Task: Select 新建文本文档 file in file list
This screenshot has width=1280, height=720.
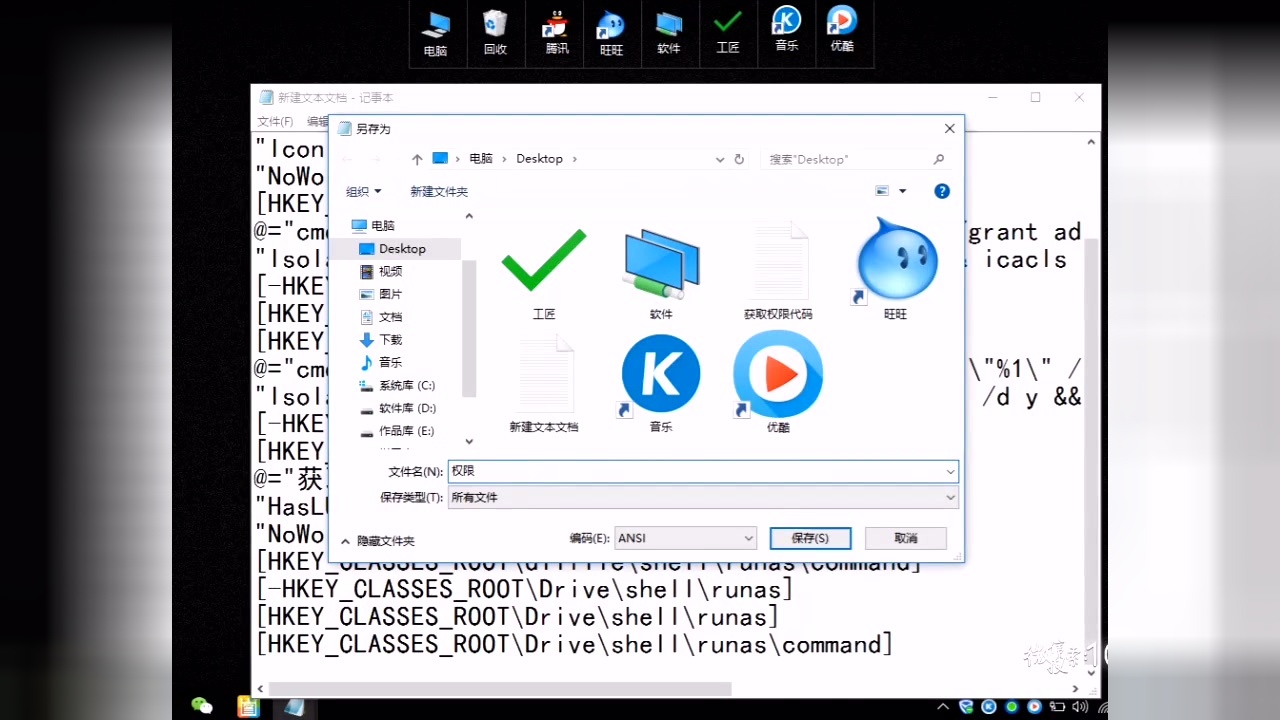Action: click(x=544, y=384)
